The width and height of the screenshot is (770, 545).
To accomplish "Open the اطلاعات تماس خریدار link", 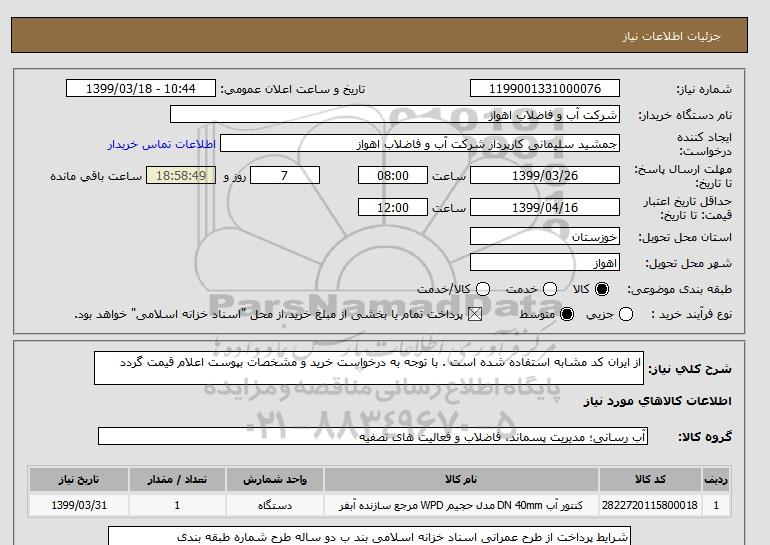I will click(162, 144).
